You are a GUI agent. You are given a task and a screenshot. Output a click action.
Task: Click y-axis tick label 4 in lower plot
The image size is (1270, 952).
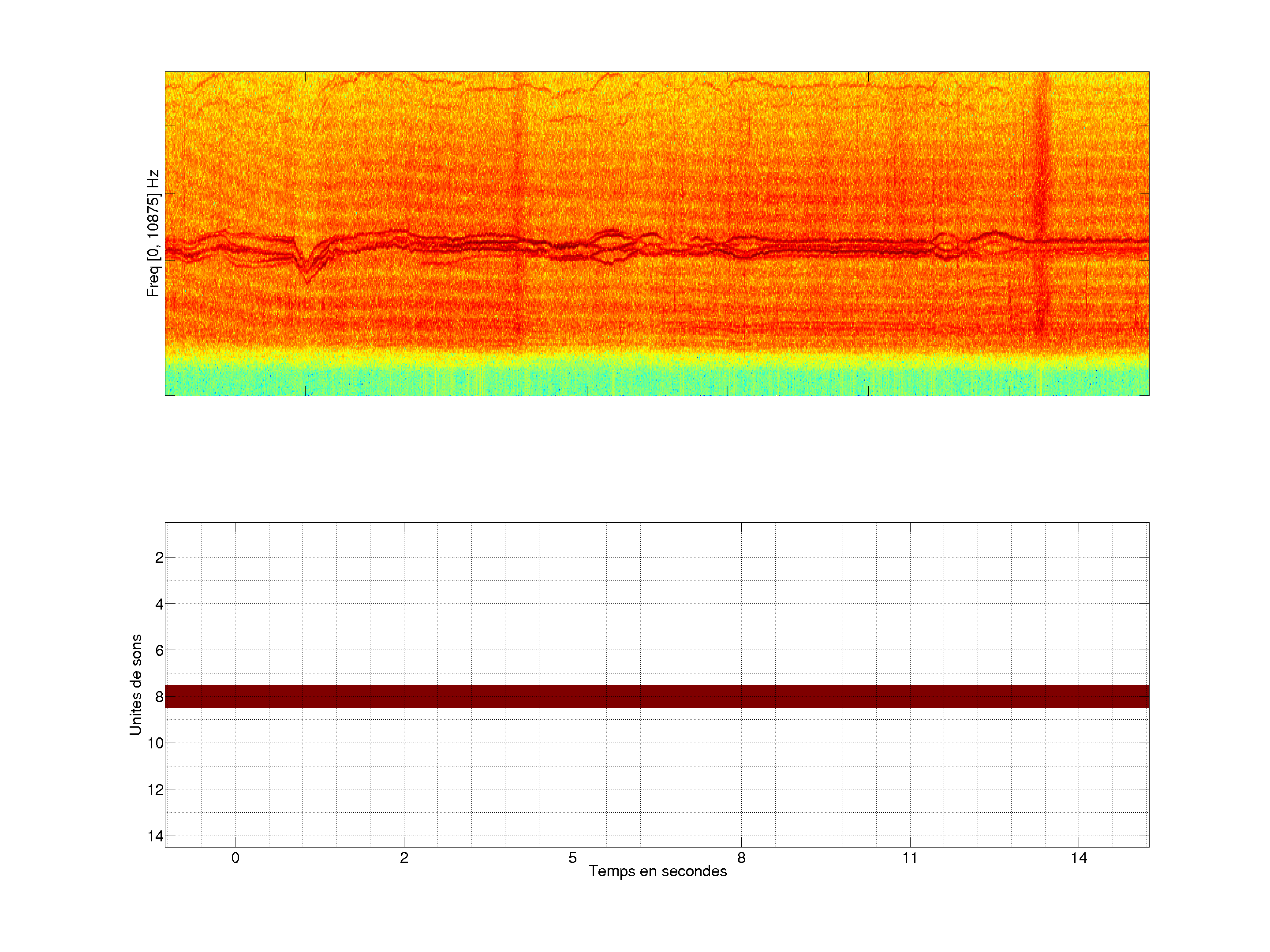coord(159,604)
